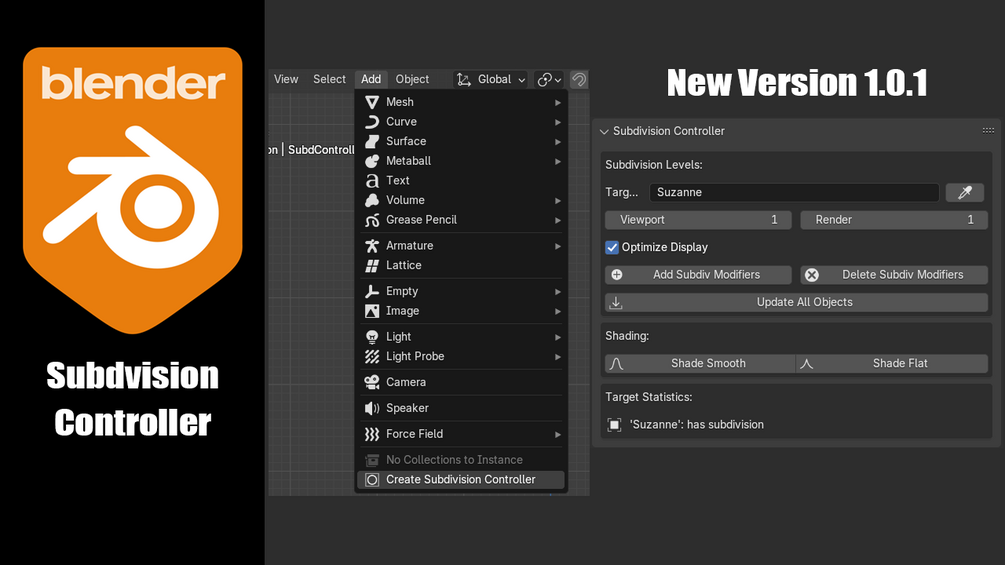Open the View menu

(x=286, y=79)
